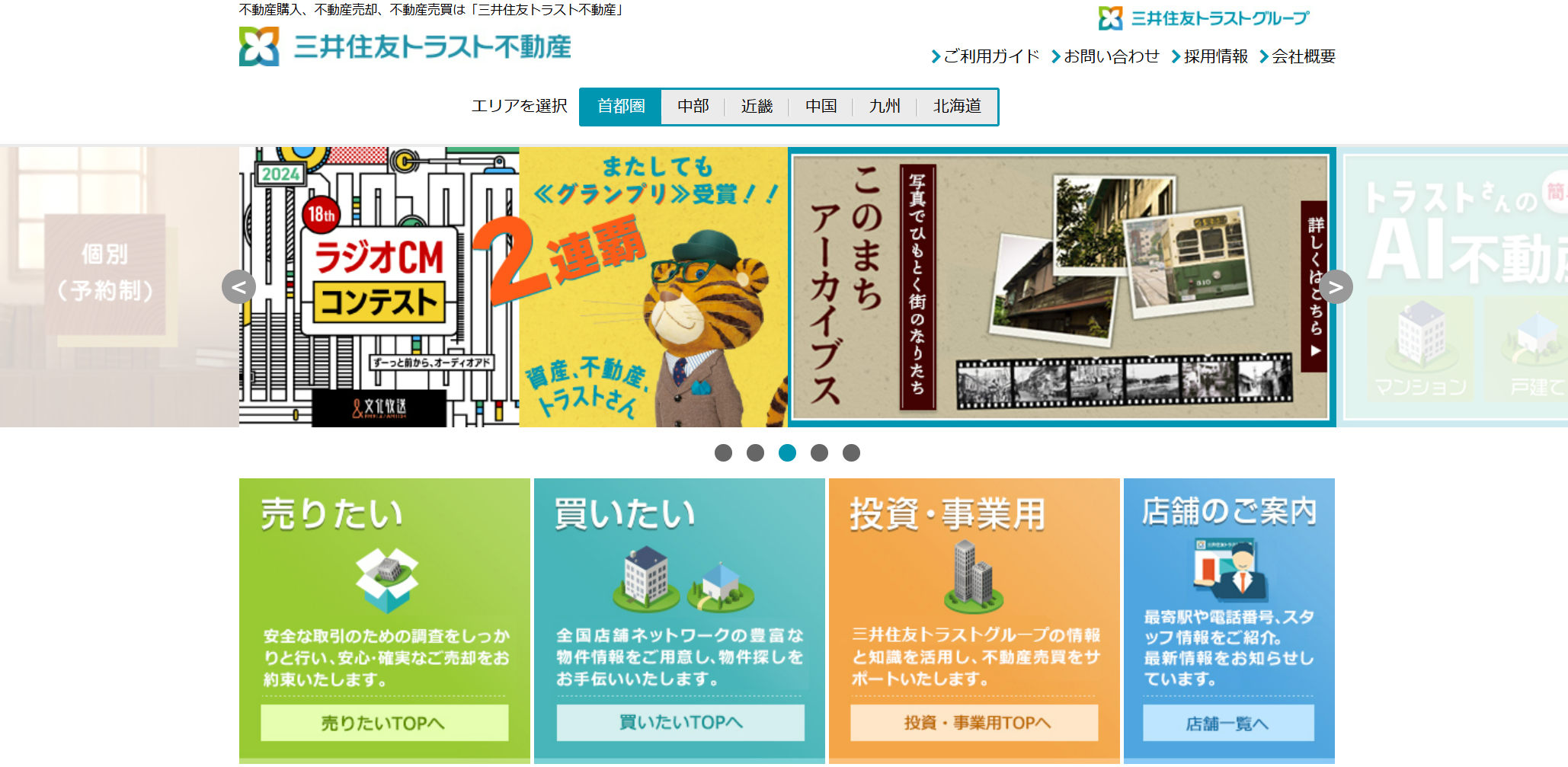Select the 北海道 area tab

(957, 107)
